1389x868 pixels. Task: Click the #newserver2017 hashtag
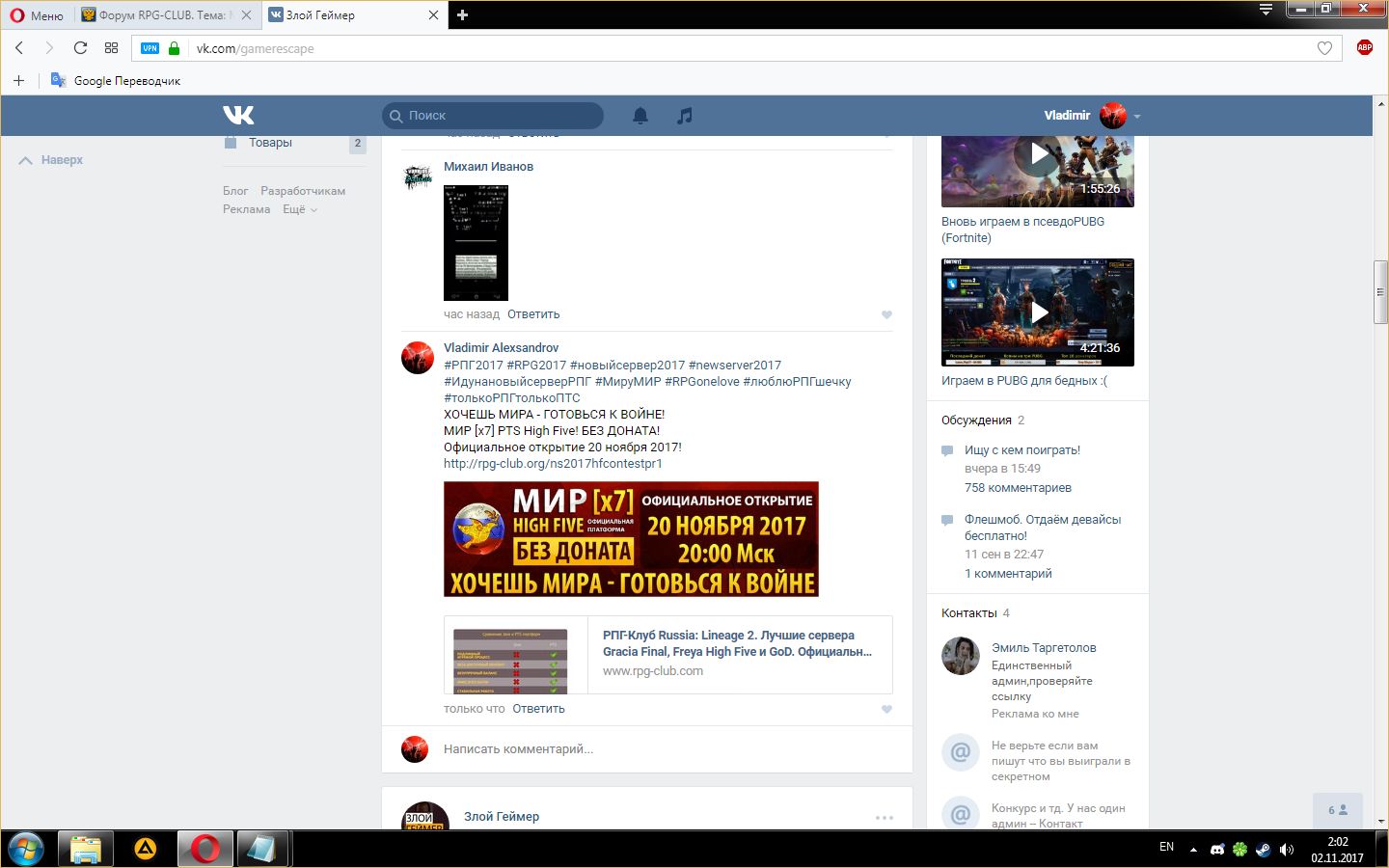pyautogui.click(x=735, y=366)
